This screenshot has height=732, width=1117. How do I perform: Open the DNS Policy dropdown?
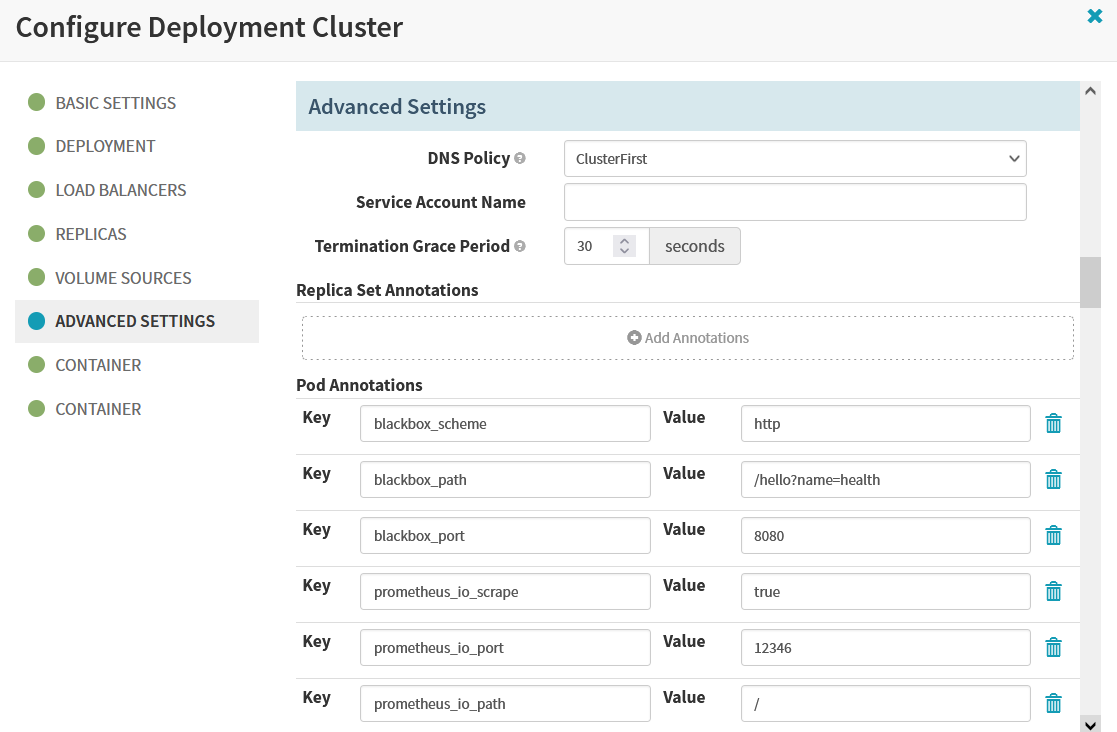(x=795, y=159)
